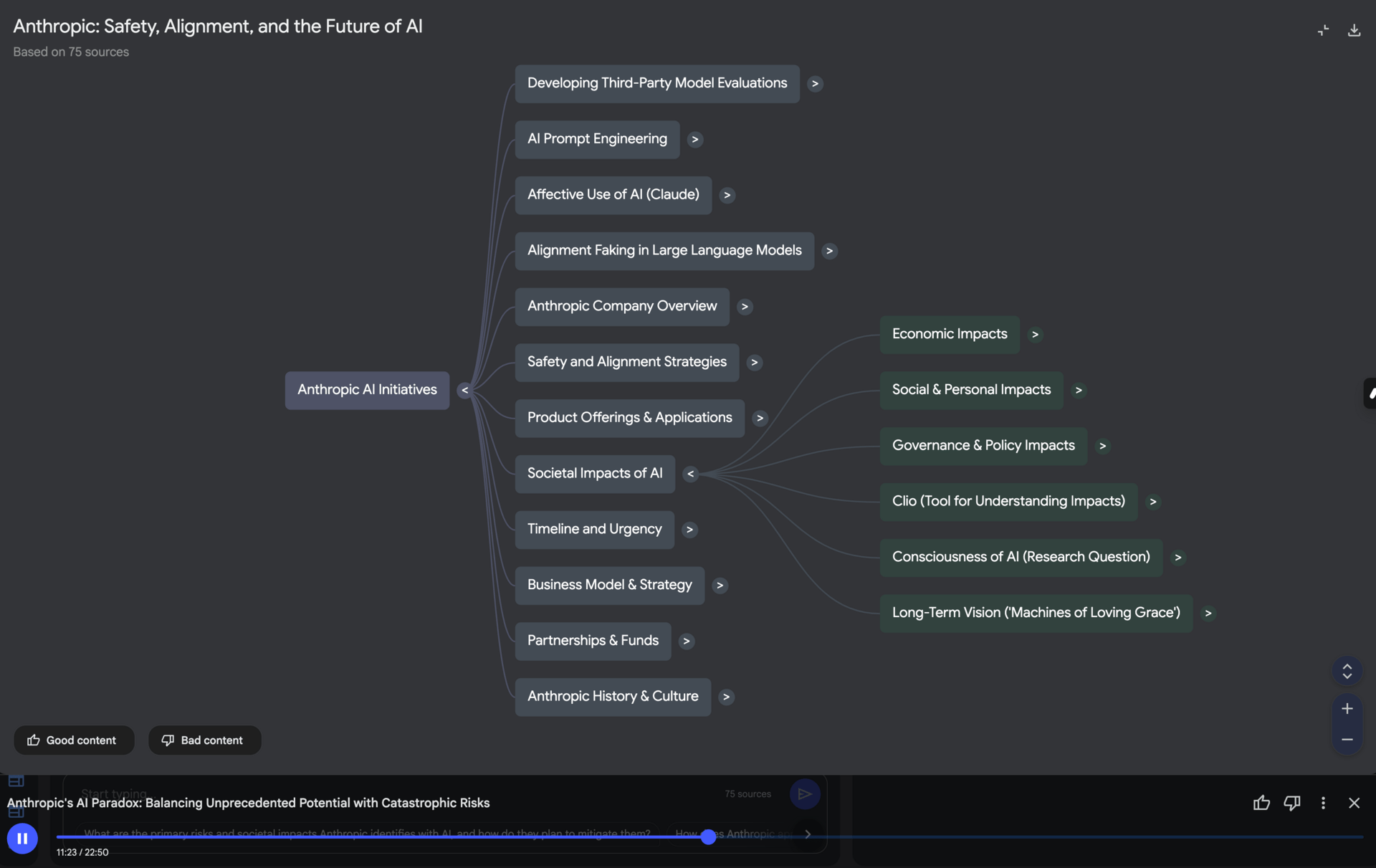Select Clio (Tool for Understanding Impacts) node

1008,502
